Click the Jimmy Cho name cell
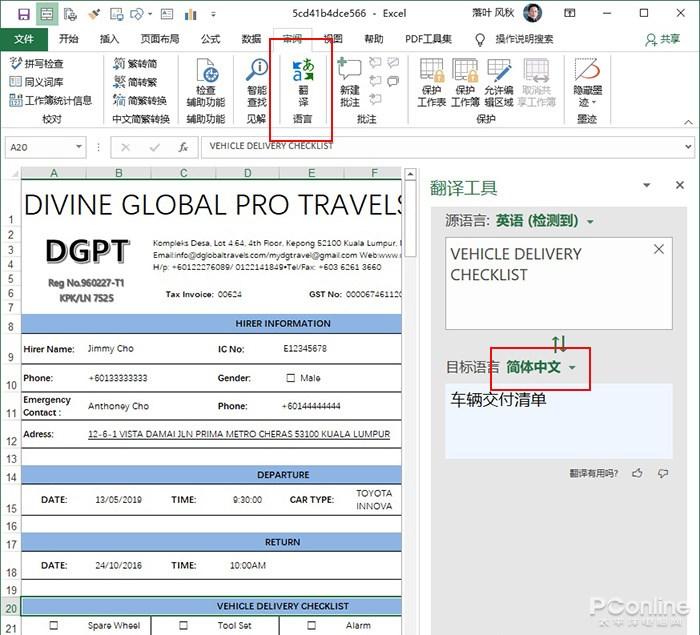This screenshot has width=700, height=635. (110, 349)
